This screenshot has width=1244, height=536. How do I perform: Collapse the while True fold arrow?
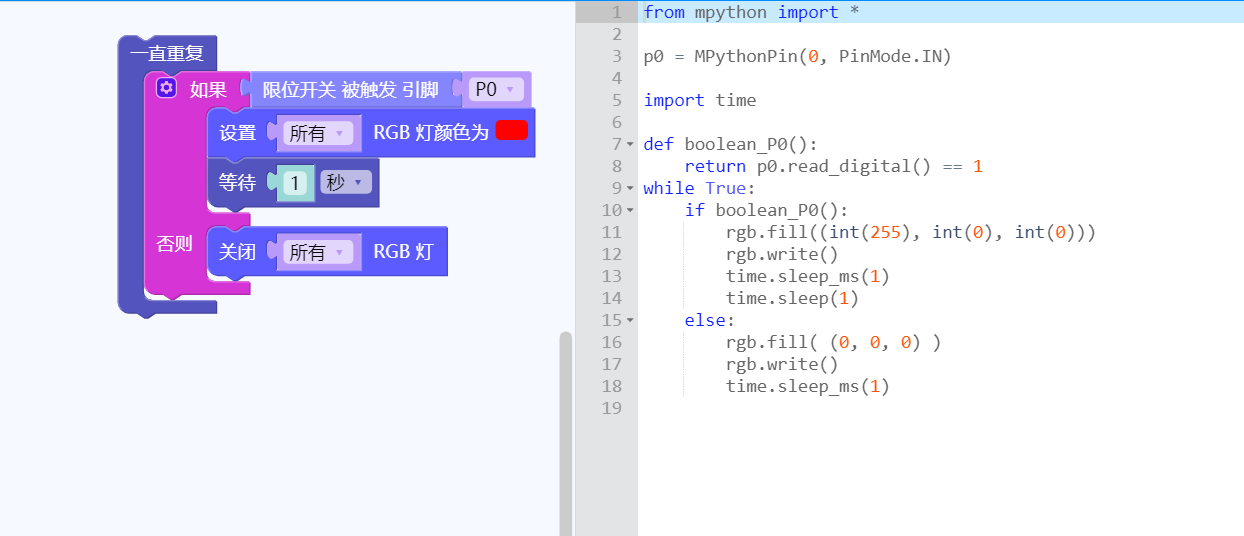pyautogui.click(x=630, y=188)
